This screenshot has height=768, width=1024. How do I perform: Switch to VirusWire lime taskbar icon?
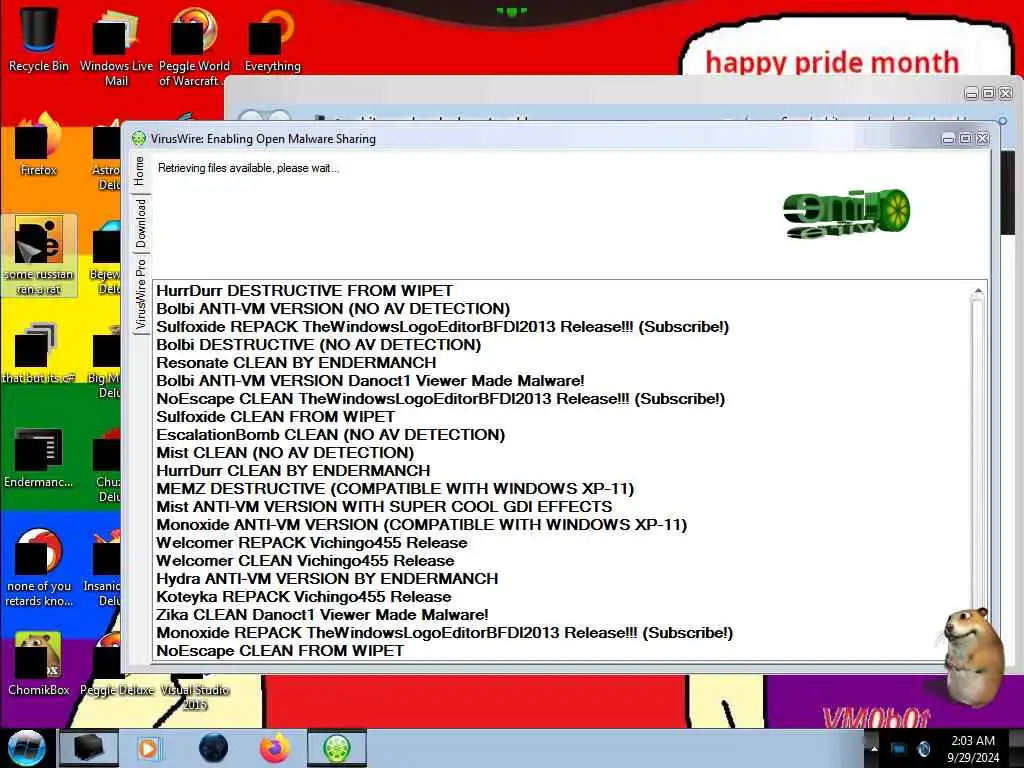pyautogui.click(x=337, y=748)
